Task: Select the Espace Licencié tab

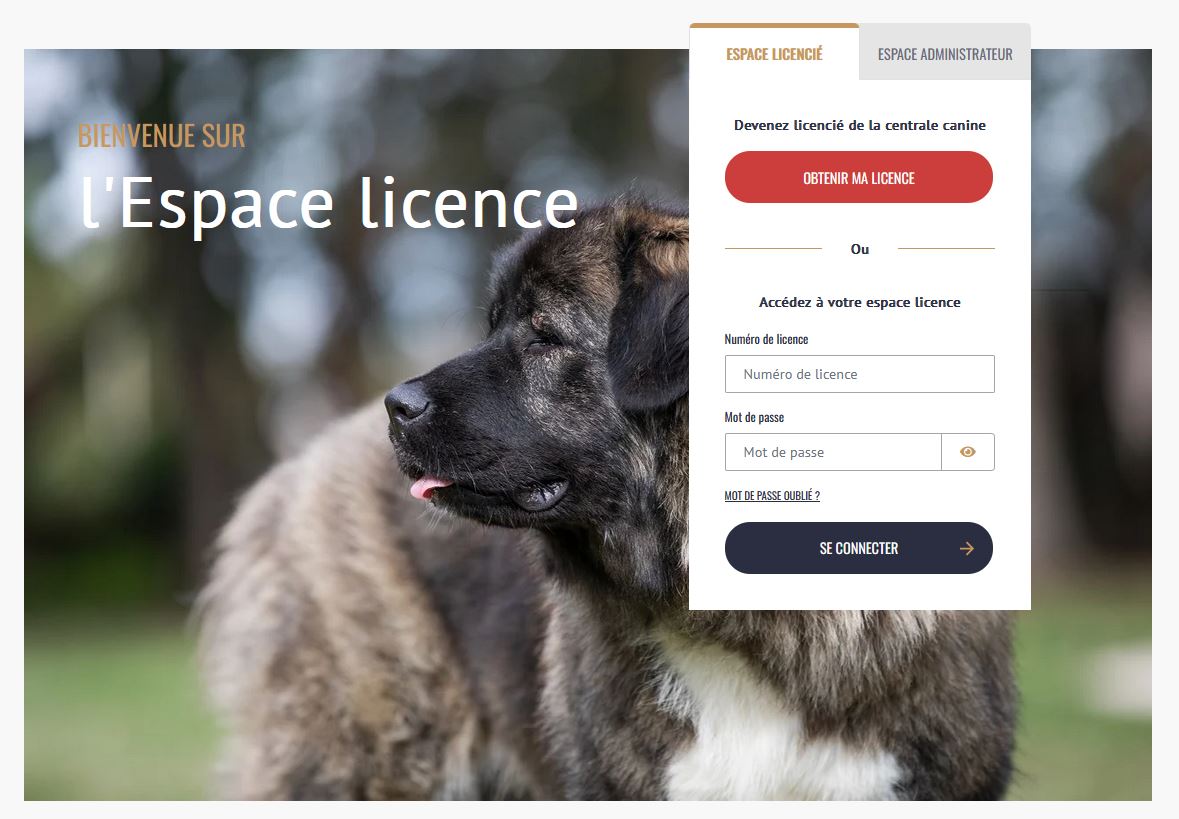Action: pyautogui.click(x=774, y=54)
